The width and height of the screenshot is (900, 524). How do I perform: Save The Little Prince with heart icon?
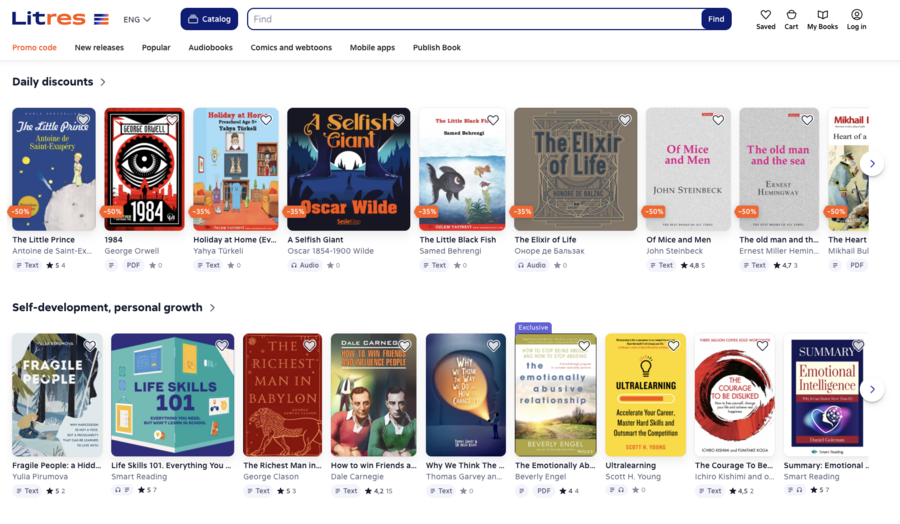tap(83, 120)
